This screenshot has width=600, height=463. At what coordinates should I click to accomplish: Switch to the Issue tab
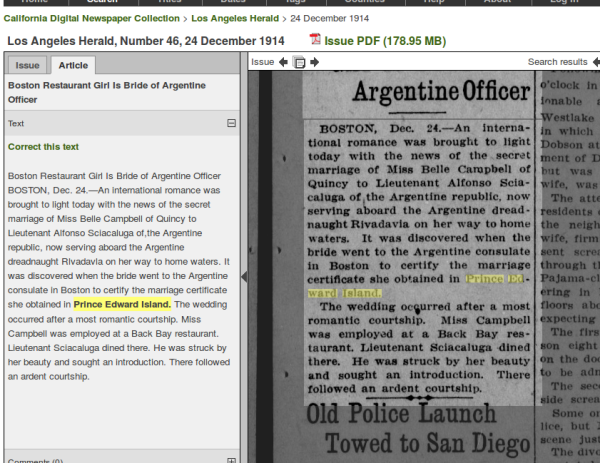(27, 65)
